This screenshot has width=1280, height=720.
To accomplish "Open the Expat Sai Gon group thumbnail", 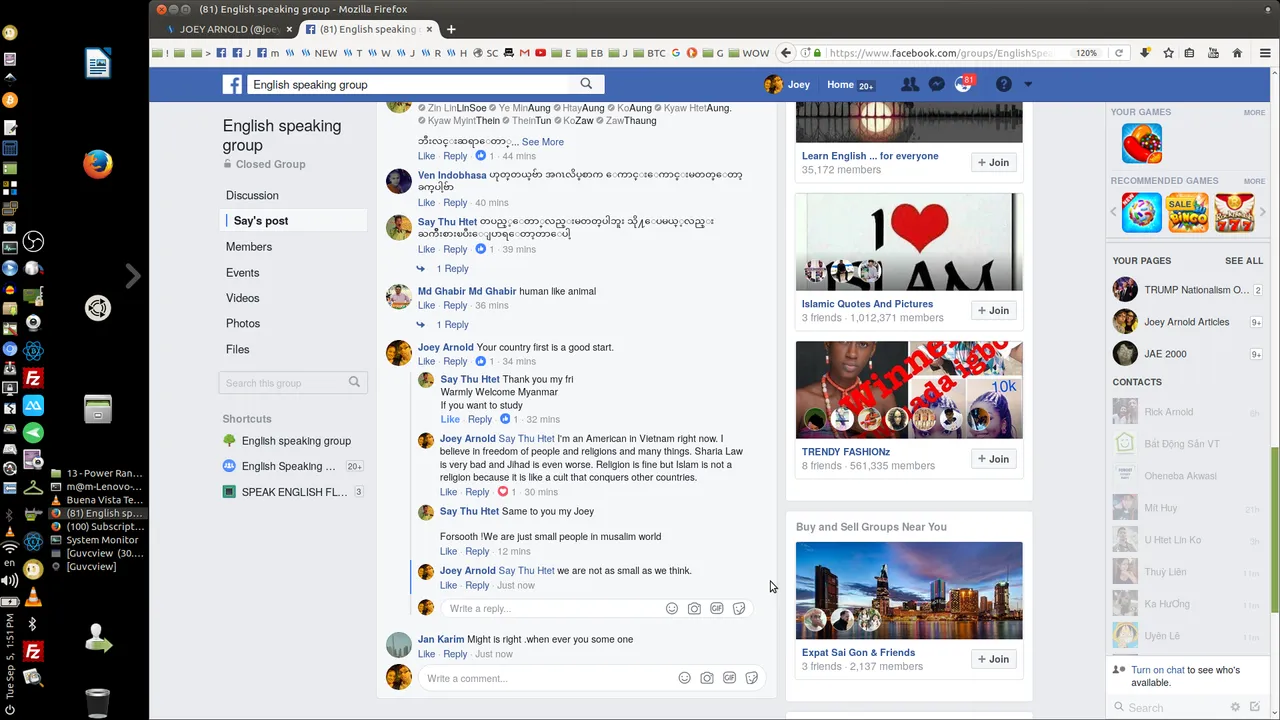I will (x=909, y=590).
